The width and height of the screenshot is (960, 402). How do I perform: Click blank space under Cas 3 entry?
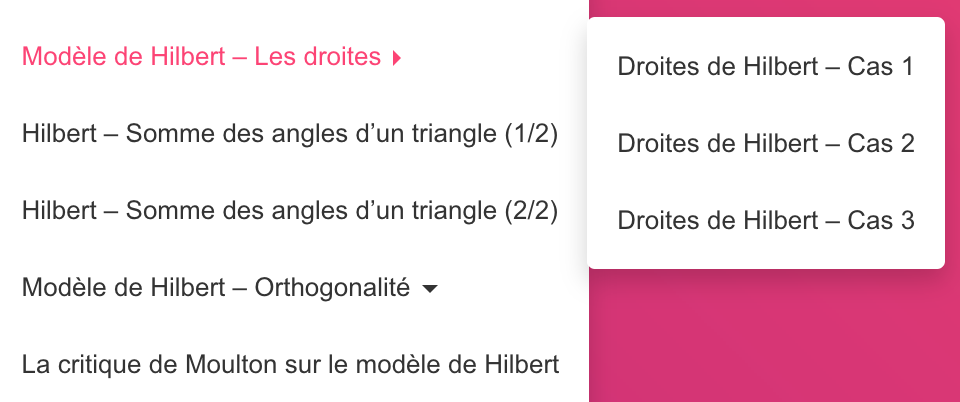click(x=765, y=252)
